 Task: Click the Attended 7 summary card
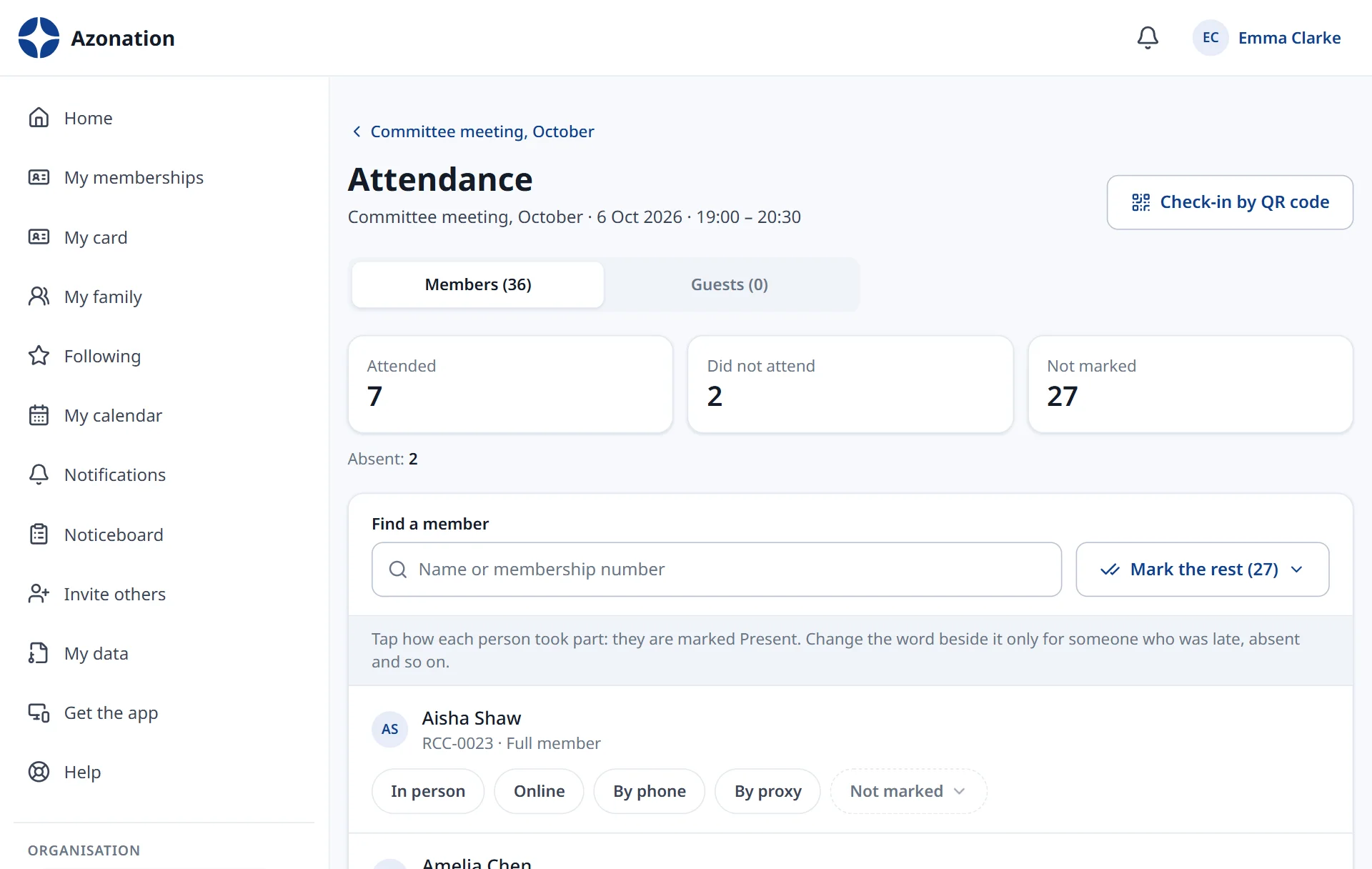[x=510, y=384]
